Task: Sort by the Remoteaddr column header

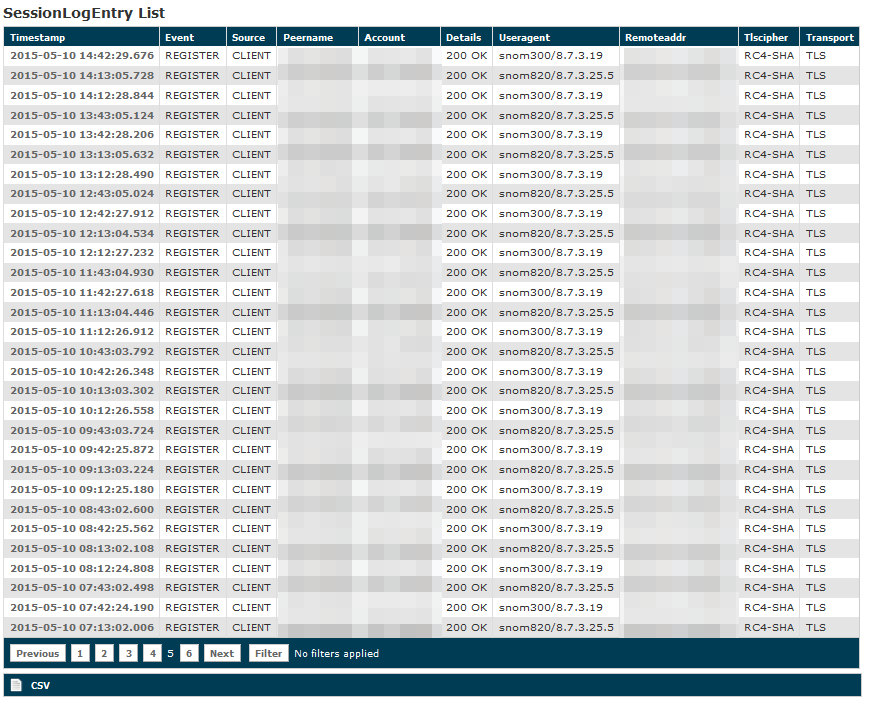Action: (x=655, y=38)
